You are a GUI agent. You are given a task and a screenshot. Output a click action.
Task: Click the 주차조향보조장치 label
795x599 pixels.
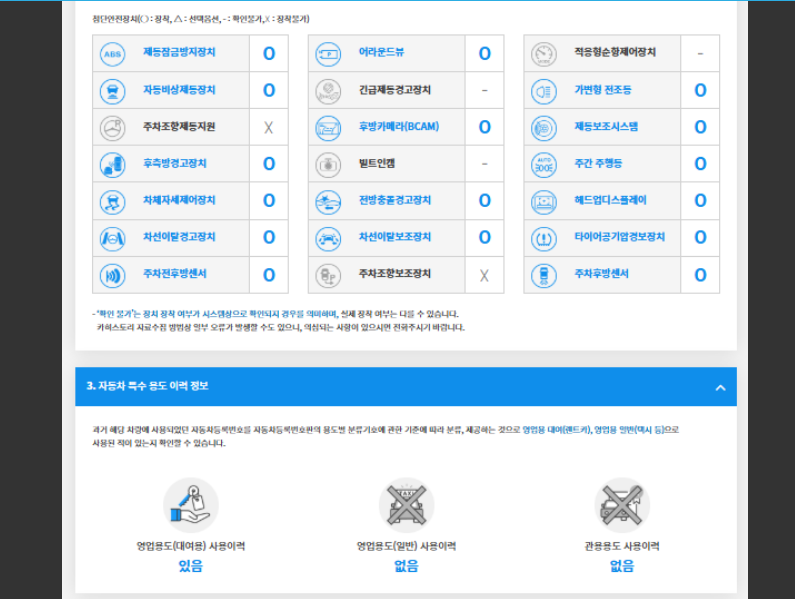click(394, 274)
